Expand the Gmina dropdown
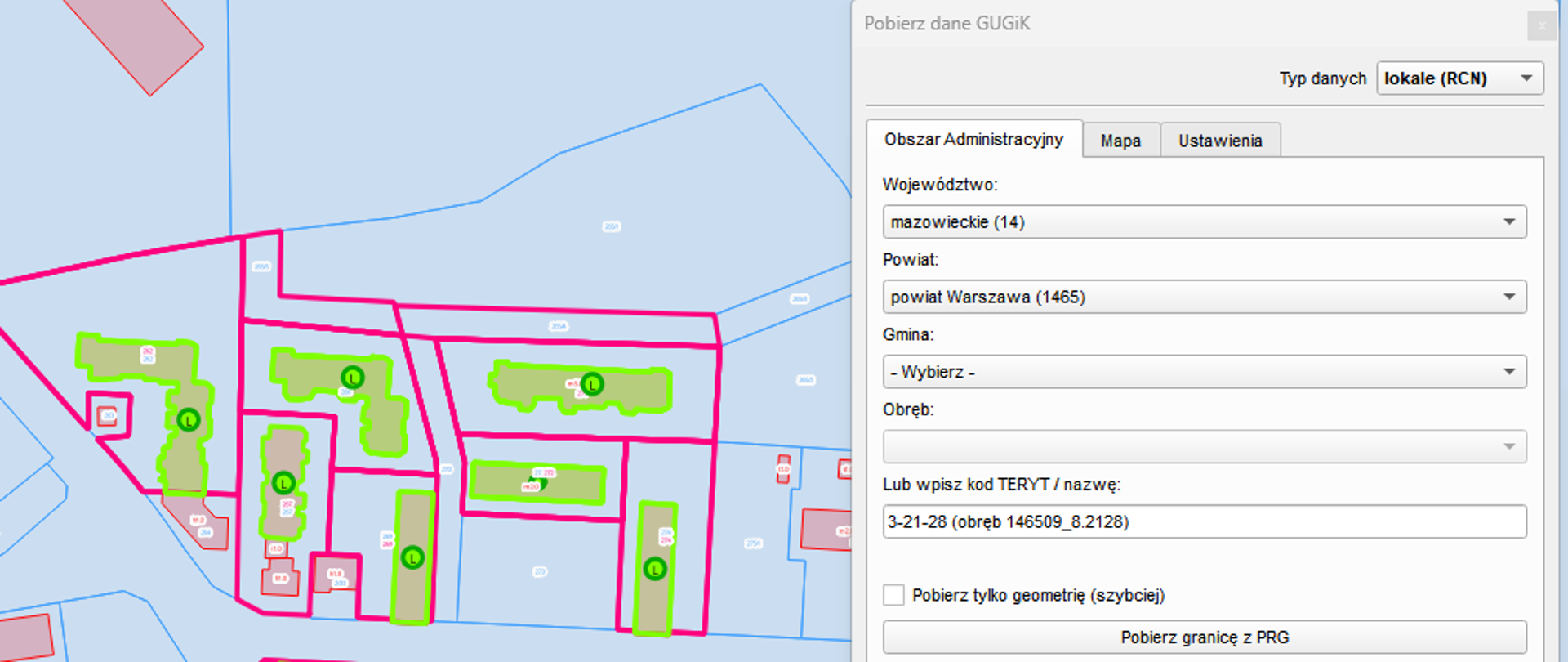1568x662 pixels. pos(1204,373)
